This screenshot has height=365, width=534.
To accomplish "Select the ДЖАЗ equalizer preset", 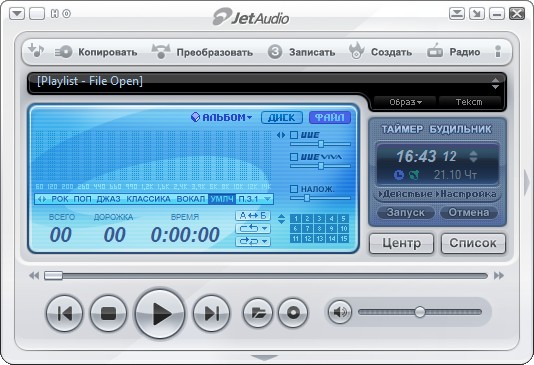I will (x=108, y=199).
